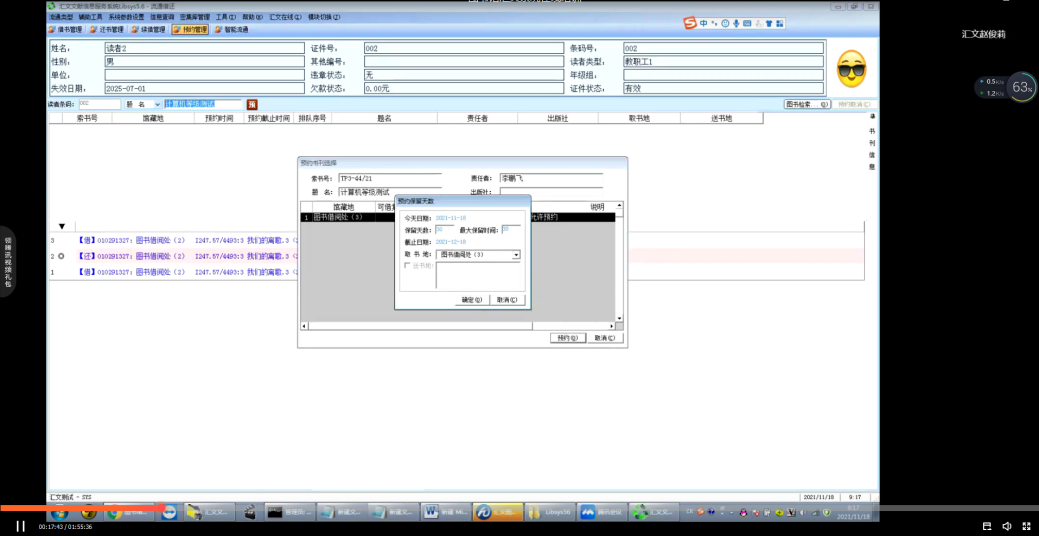1039x536 pixels.
Task: Click the red 预 reserve icon beside search box
Action: point(252,105)
